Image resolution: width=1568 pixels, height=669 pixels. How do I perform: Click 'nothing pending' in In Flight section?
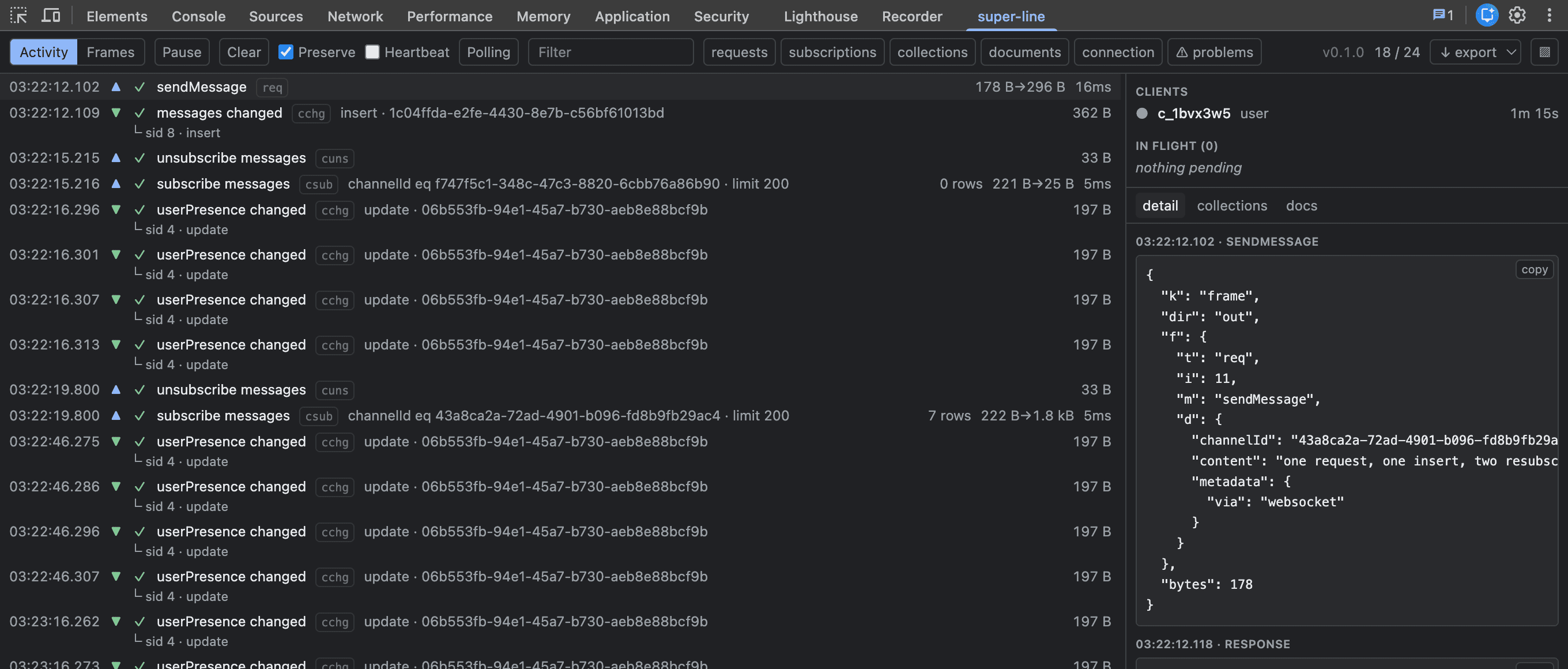1188,168
